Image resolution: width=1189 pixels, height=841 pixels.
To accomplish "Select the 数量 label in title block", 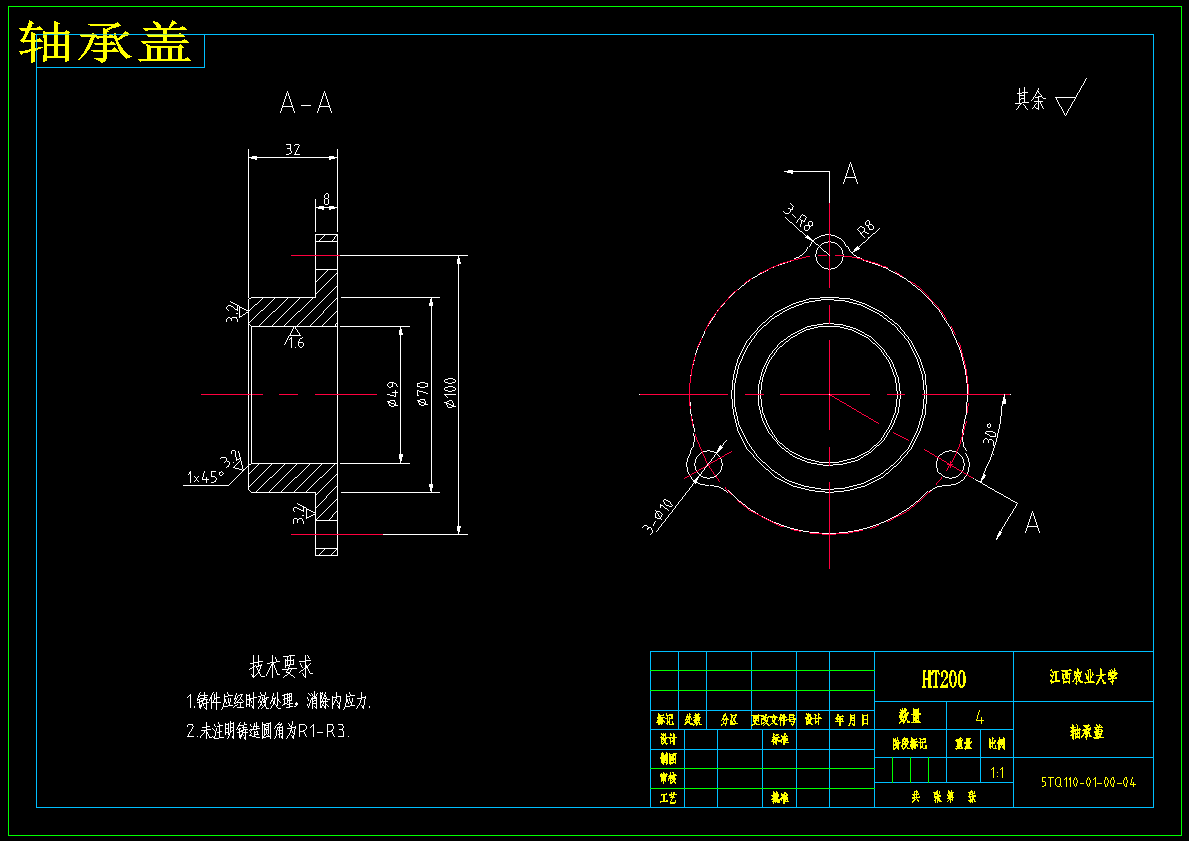I will coord(910,716).
